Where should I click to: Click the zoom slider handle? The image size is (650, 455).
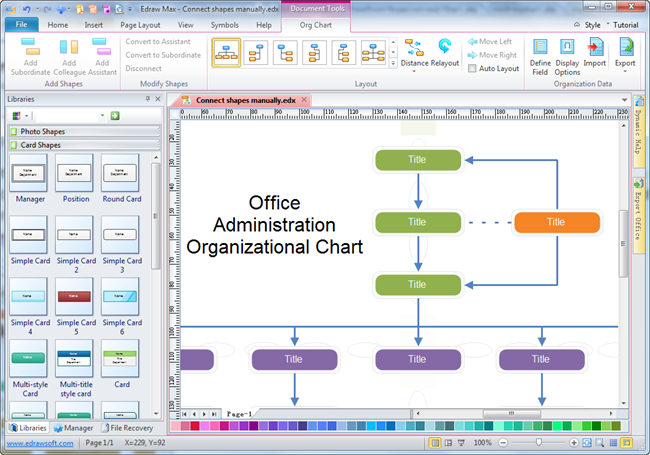[538, 443]
